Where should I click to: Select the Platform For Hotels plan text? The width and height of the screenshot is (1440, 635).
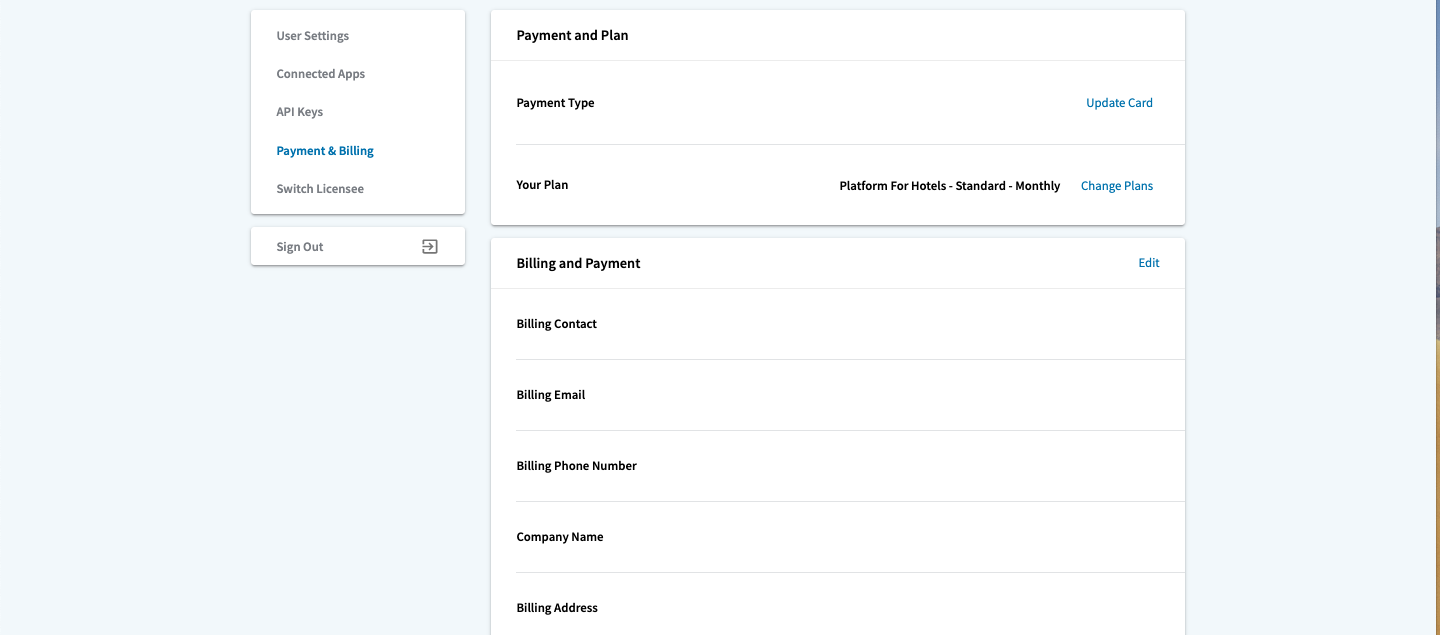950,186
